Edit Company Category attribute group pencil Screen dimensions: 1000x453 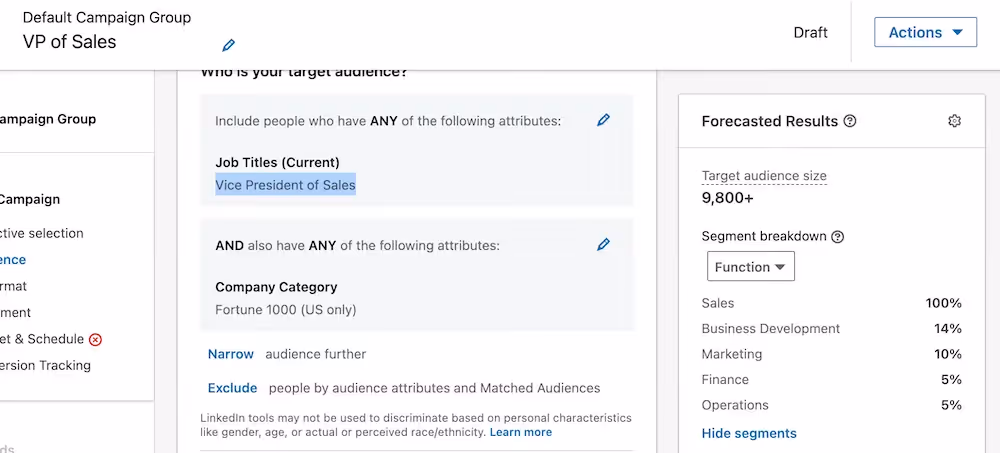pyautogui.click(x=603, y=244)
